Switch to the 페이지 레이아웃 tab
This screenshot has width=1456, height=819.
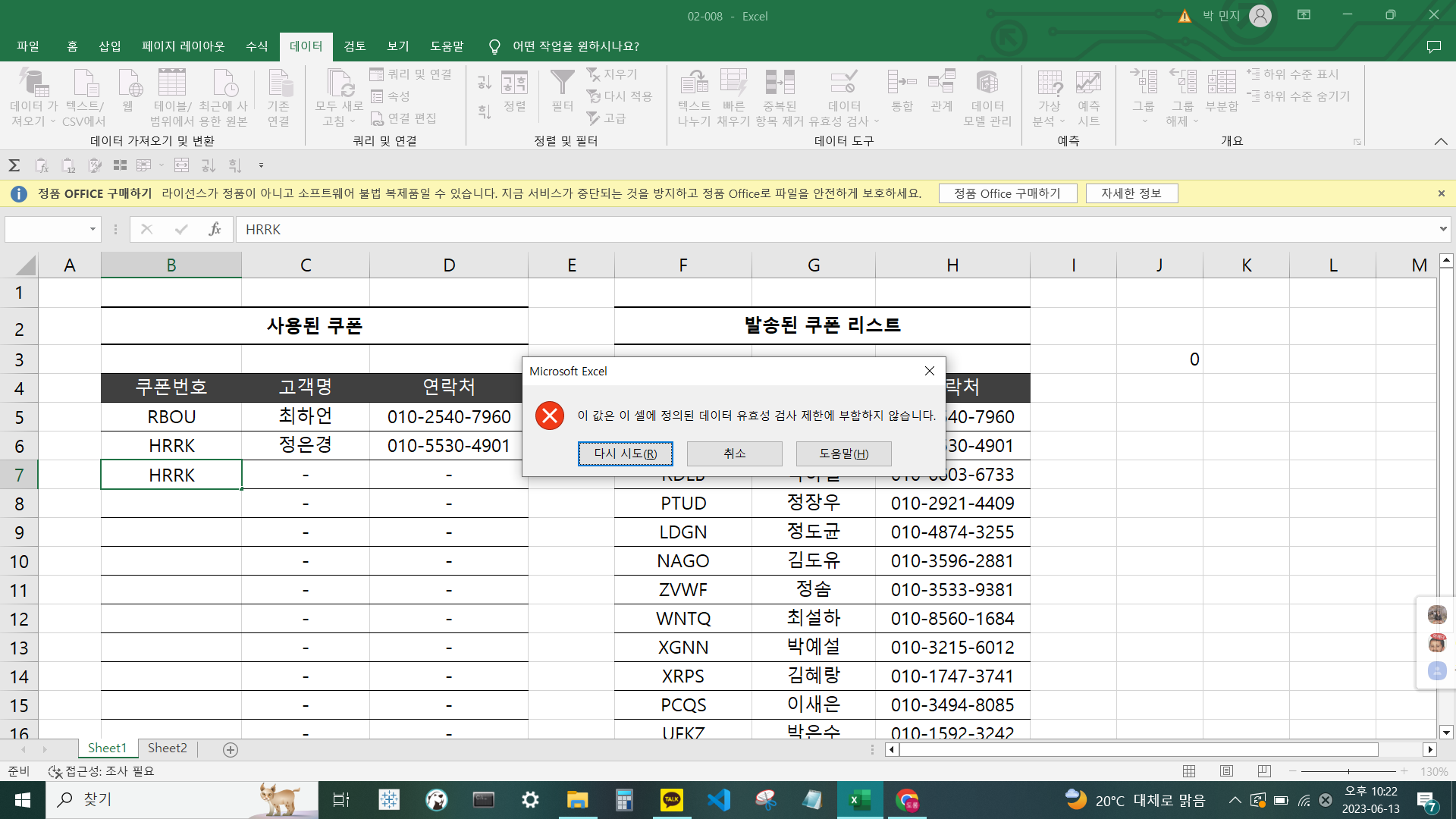(x=184, y=46)
